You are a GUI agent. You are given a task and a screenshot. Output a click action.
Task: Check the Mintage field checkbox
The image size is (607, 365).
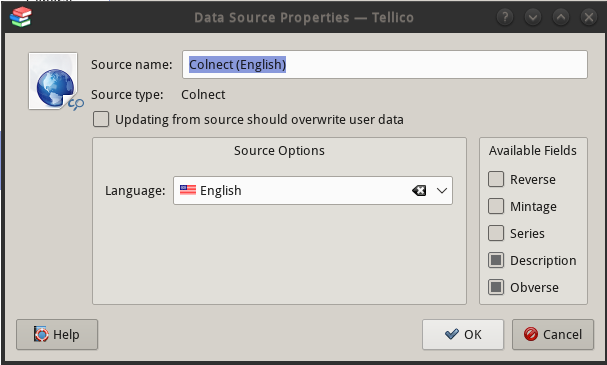[496, 206]
